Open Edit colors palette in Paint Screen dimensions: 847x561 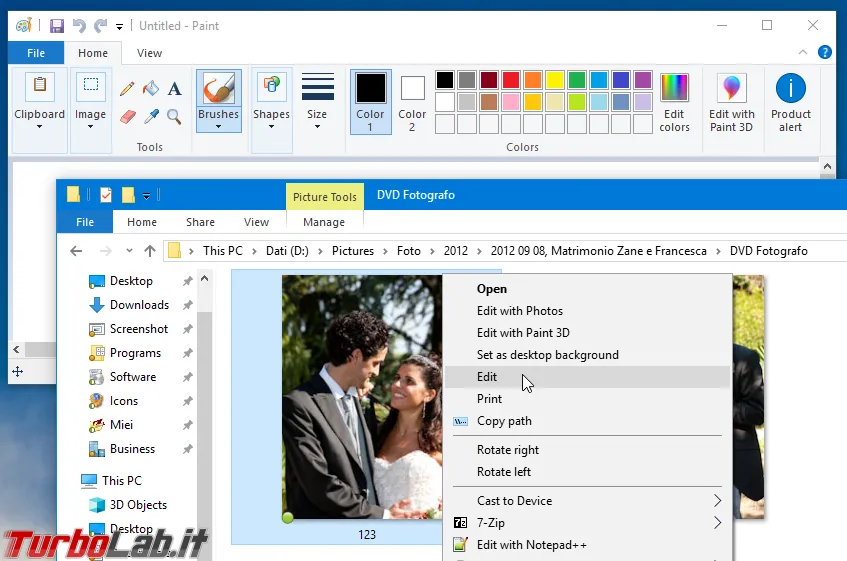pos(674,103)
